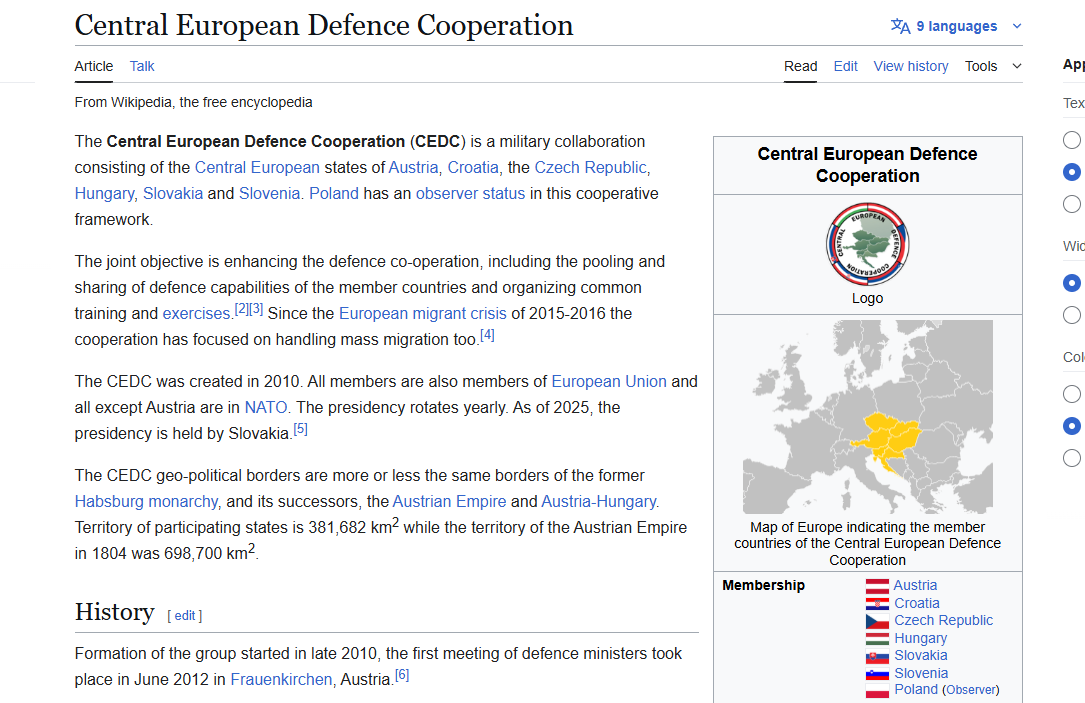Expand the Tools menu chevron
Screen dimensions: 1085x703
[1016, 66]
